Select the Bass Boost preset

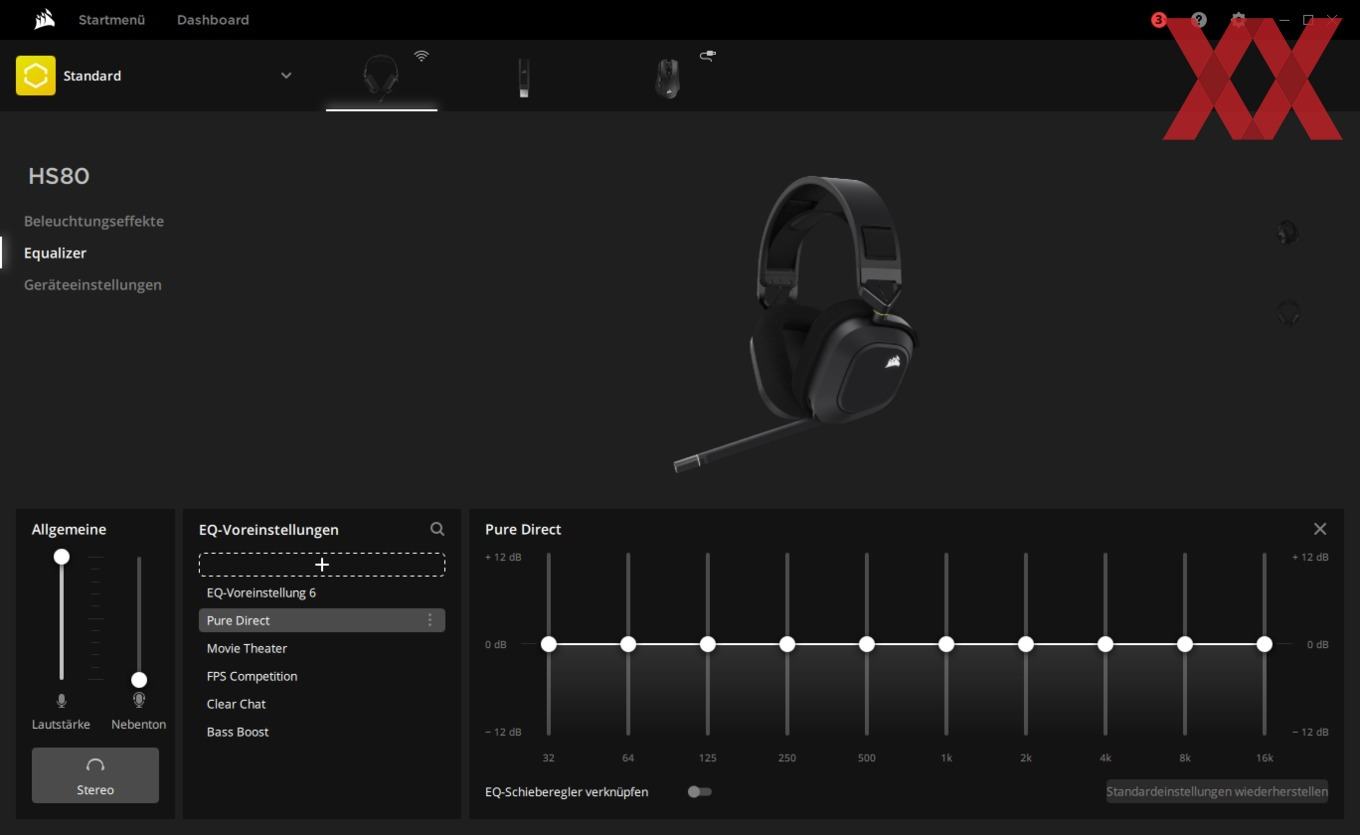(x=322, y=732)
